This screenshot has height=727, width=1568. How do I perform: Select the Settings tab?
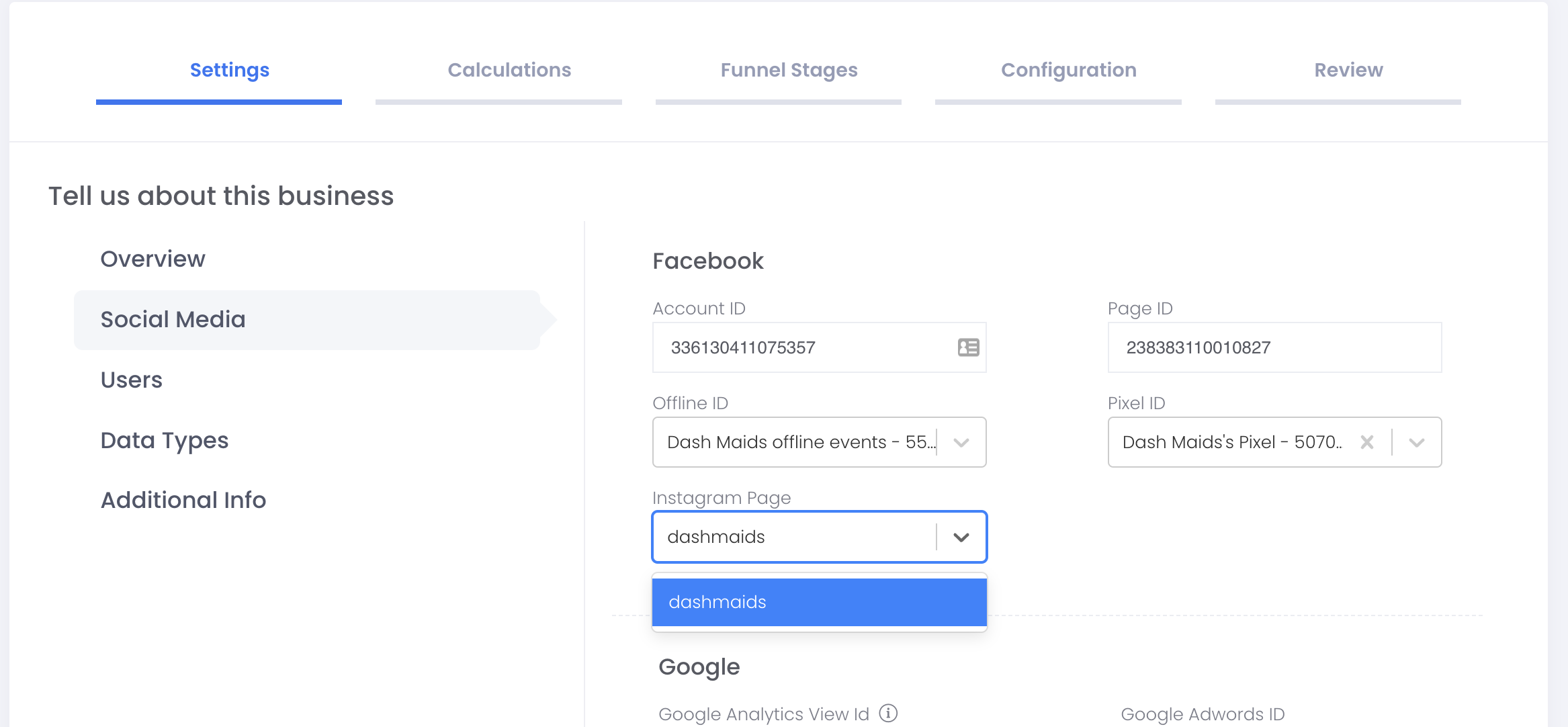pos(229,70)
